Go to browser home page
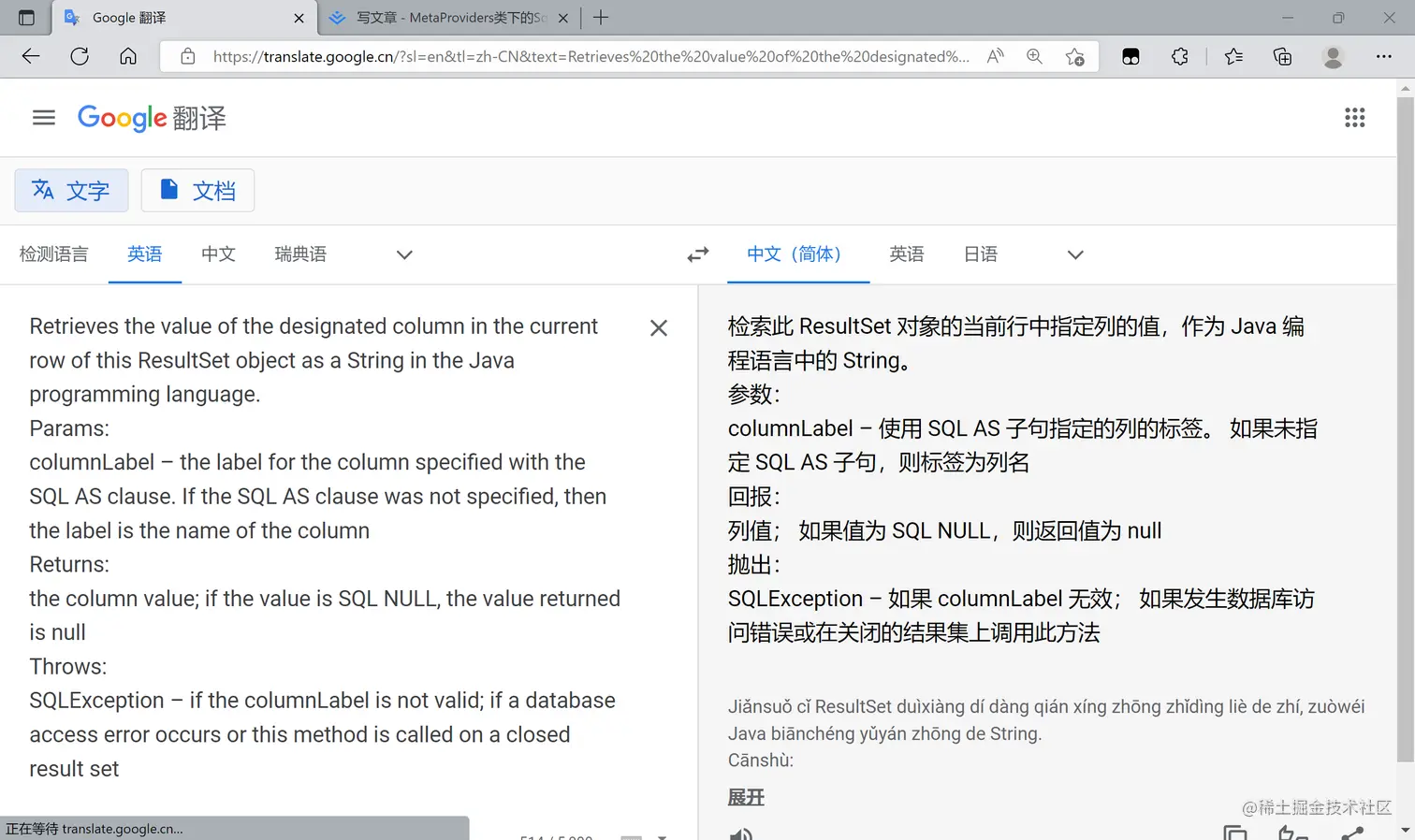The width and height of the screenshot is (1415, 840). (128, 56)
